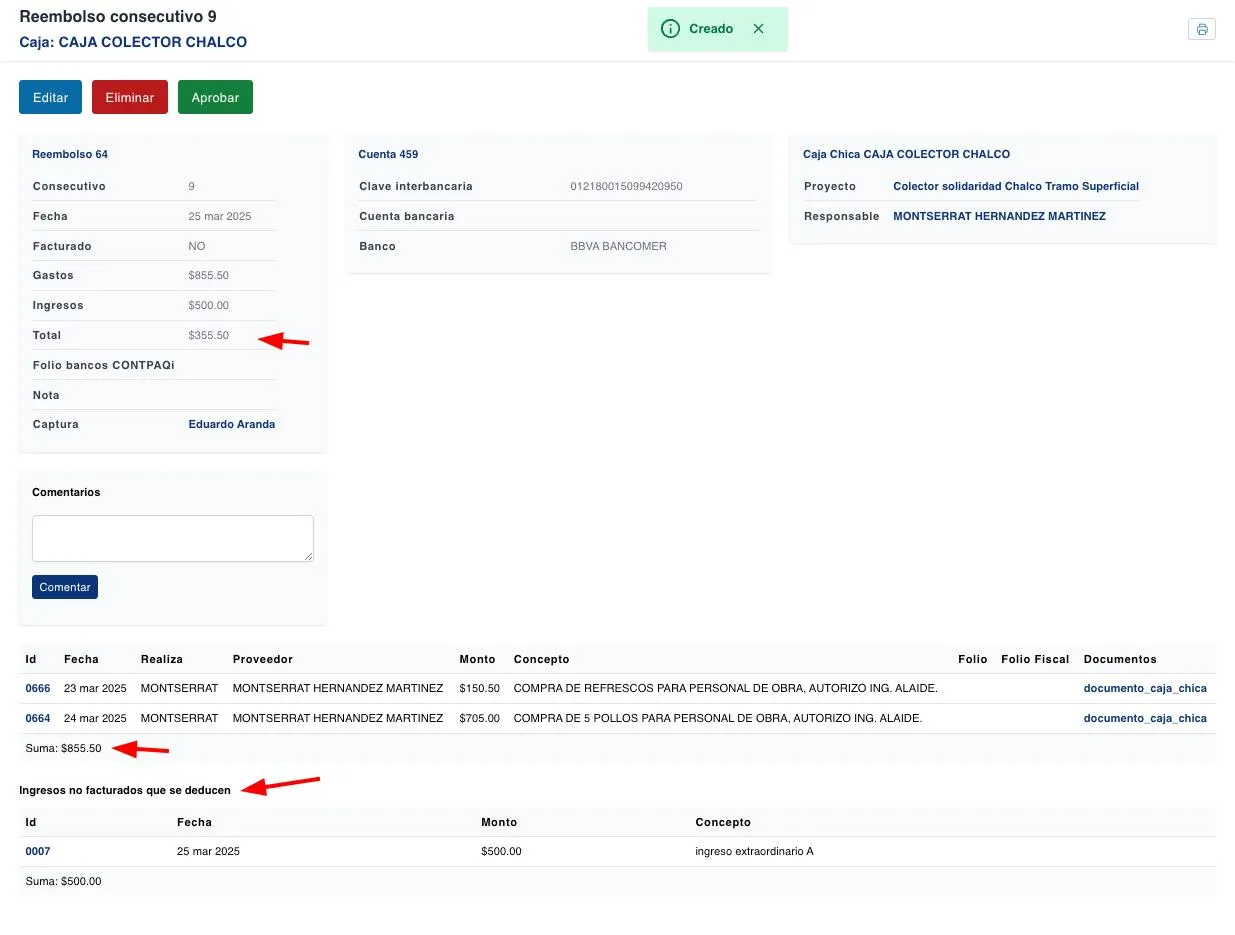Open expense record 0664
Viewport: 1235px width, 935px height.
point(38,718)
